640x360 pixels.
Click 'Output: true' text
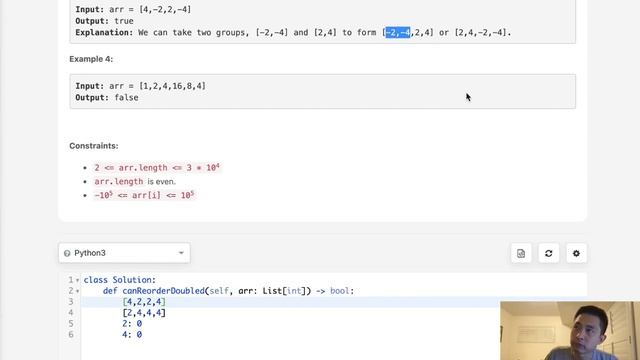coord(104,21)
